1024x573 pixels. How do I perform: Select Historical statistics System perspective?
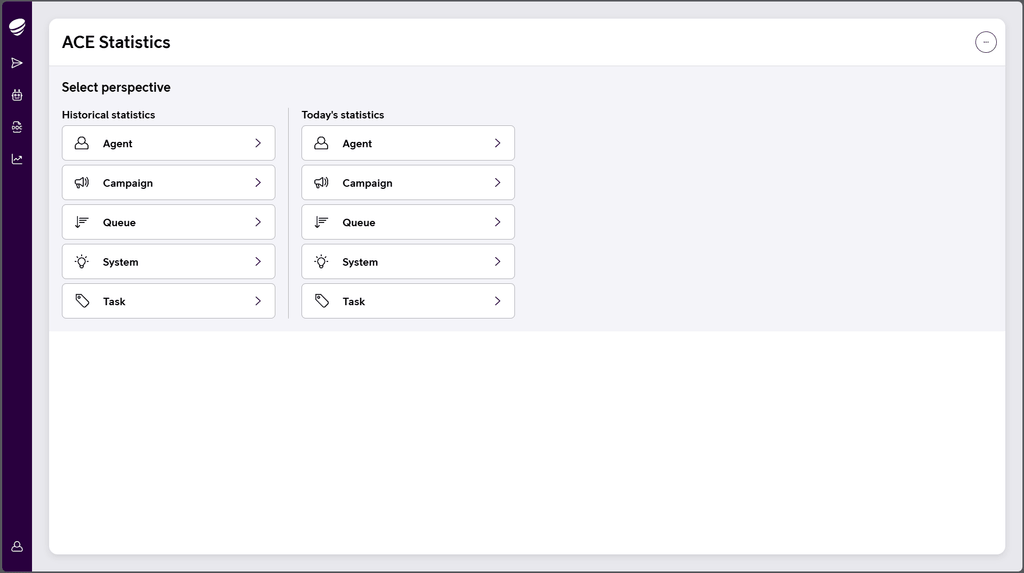tap(168, 261)
